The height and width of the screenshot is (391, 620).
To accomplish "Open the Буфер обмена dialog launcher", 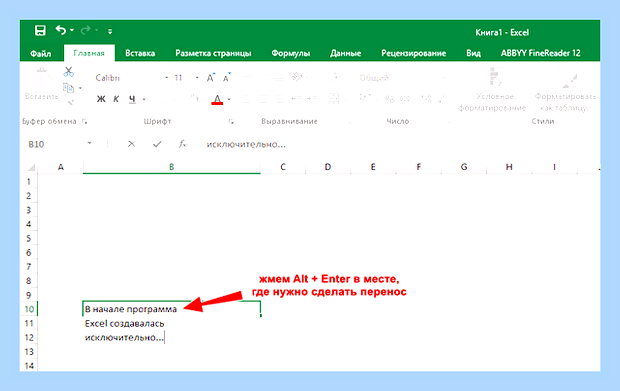I will tap(84, 122).
